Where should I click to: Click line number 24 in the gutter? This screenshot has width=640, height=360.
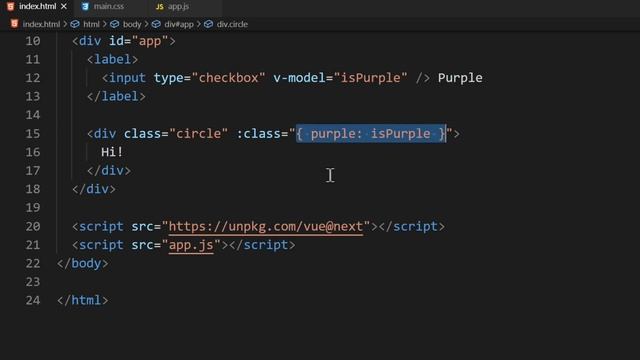tap(33, 300)
